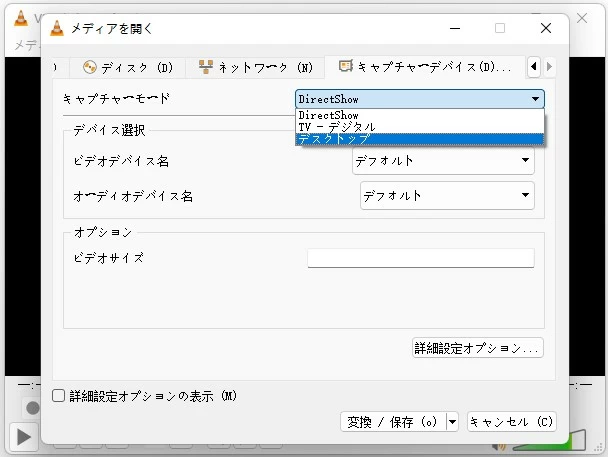The width and height of the screenshot is (608, 457).
Task: Click the capture device tab icon
Action: [x=346, y=68]
